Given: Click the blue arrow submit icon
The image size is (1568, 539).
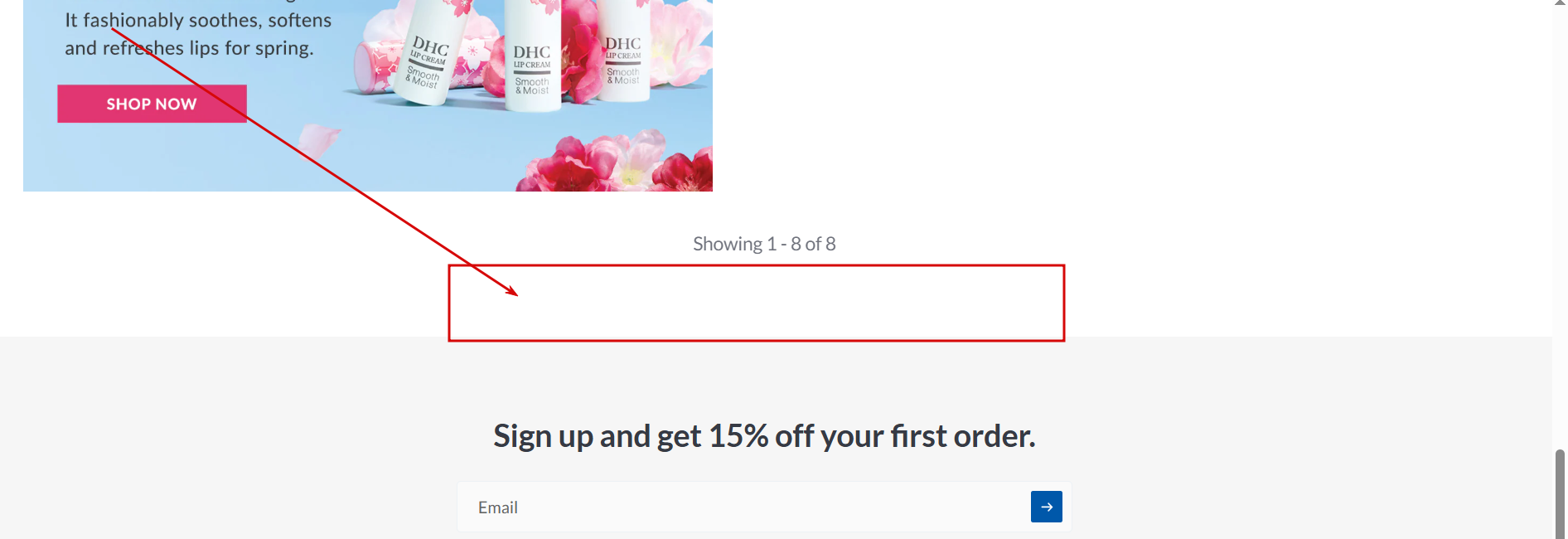Looking at the screenshot, I should [1046, 507].
